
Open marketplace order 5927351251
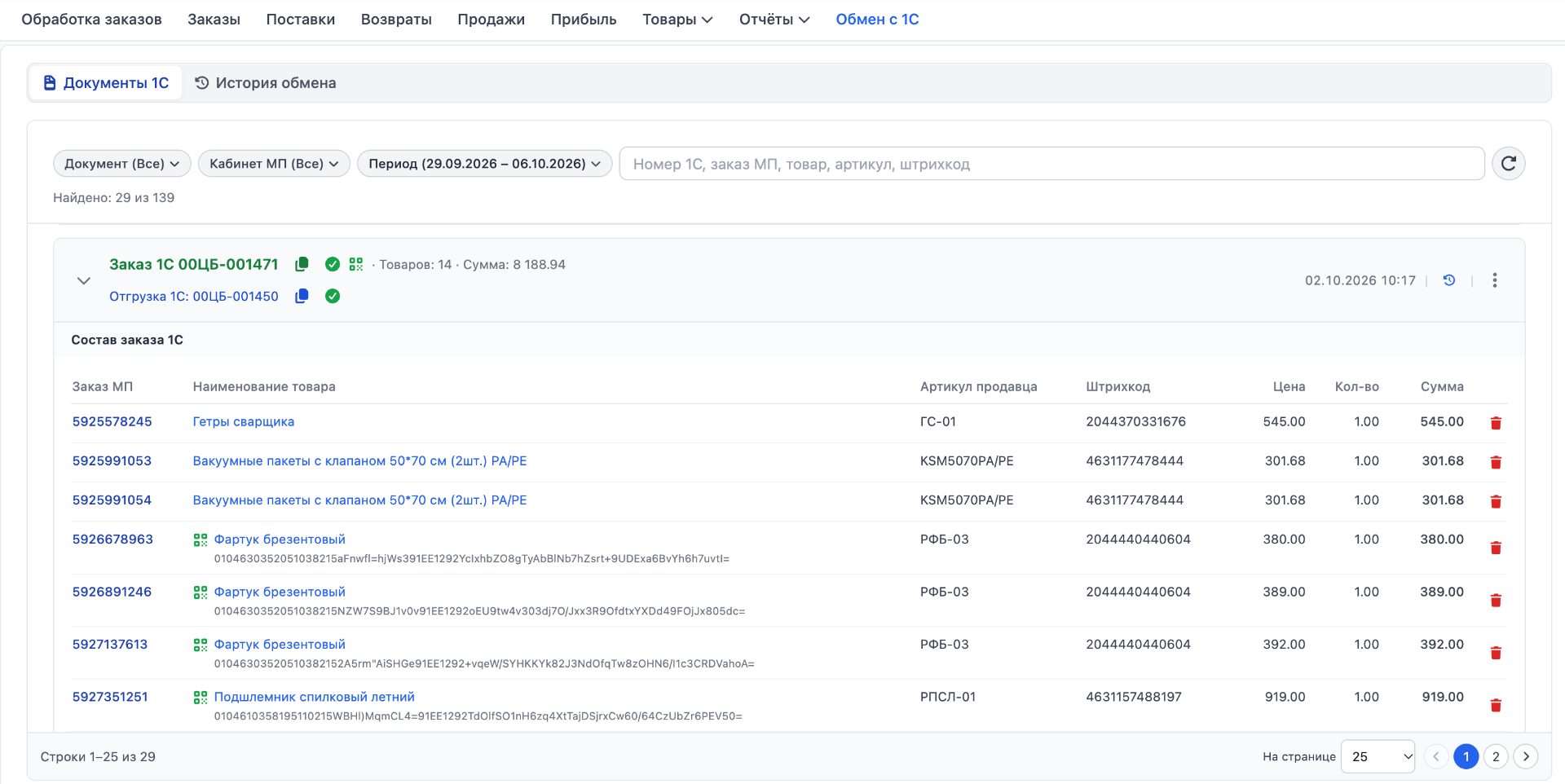110,697
